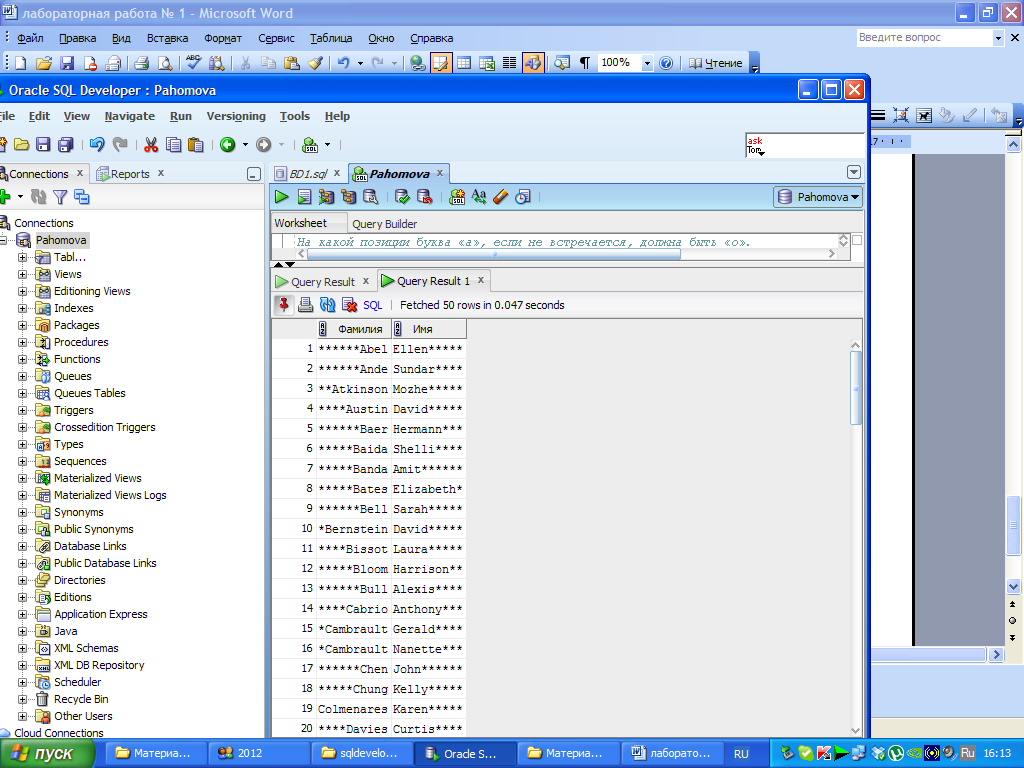Screen dimensions: 1024x768
Task: Open Word's Таблица menu
Action: point(331,38)
